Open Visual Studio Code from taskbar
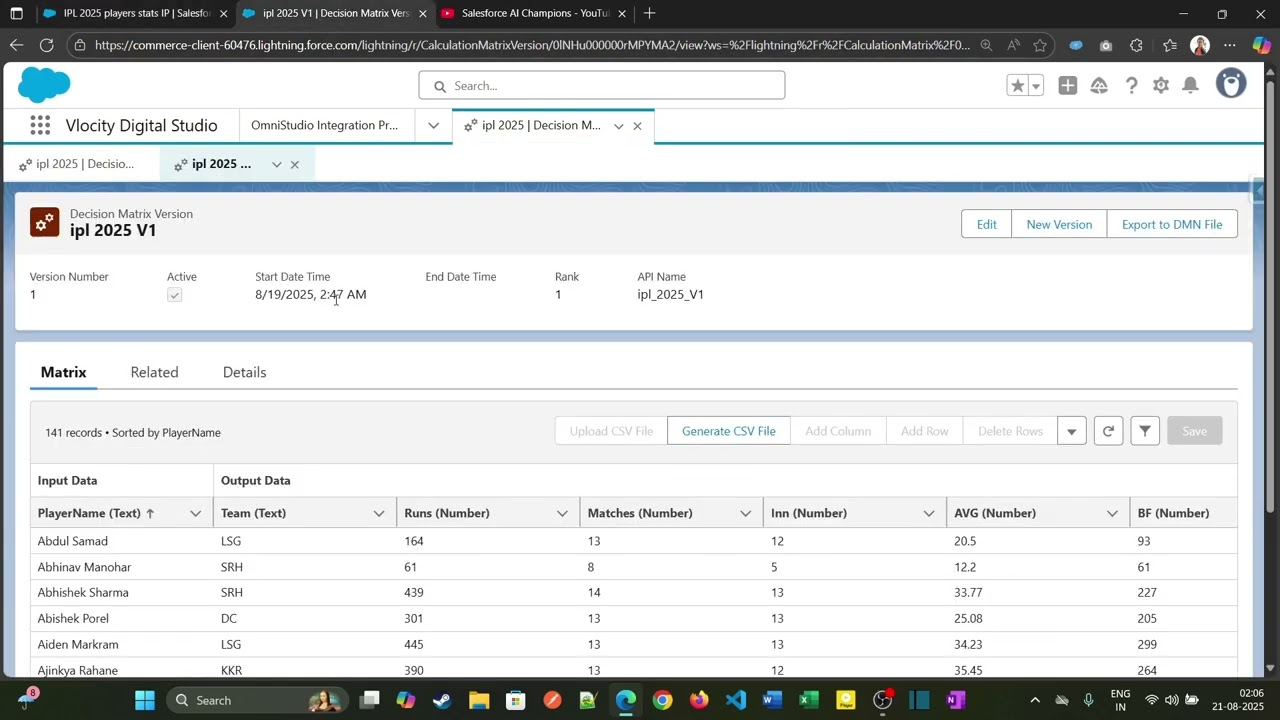This screenshot has width=1280, height=720. coord(736,700)
